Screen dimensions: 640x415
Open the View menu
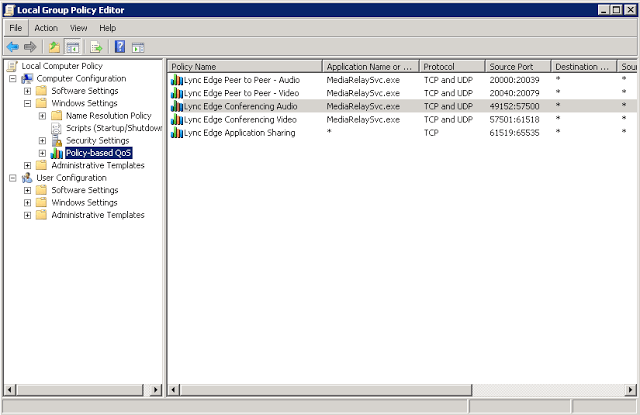78,28
